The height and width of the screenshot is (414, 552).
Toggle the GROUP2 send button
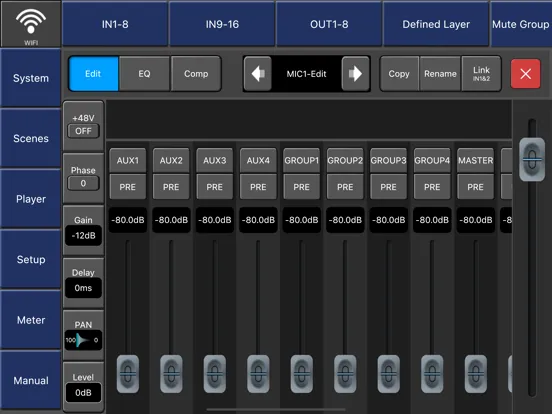coord(345,161)
